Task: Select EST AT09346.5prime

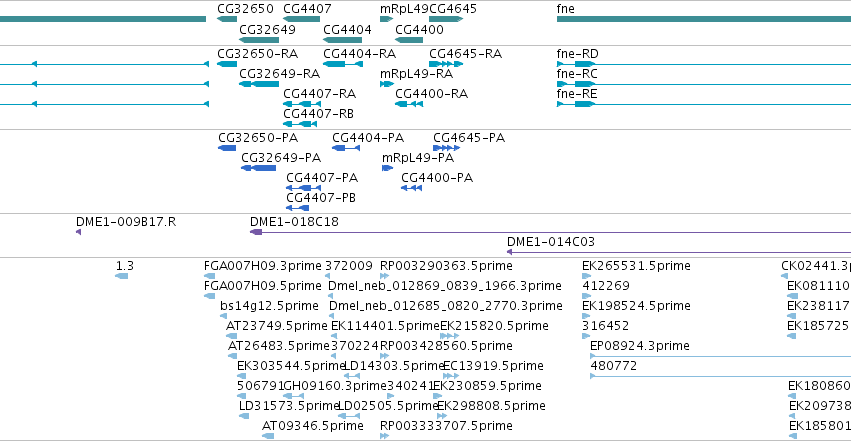Action: point(313,426)
